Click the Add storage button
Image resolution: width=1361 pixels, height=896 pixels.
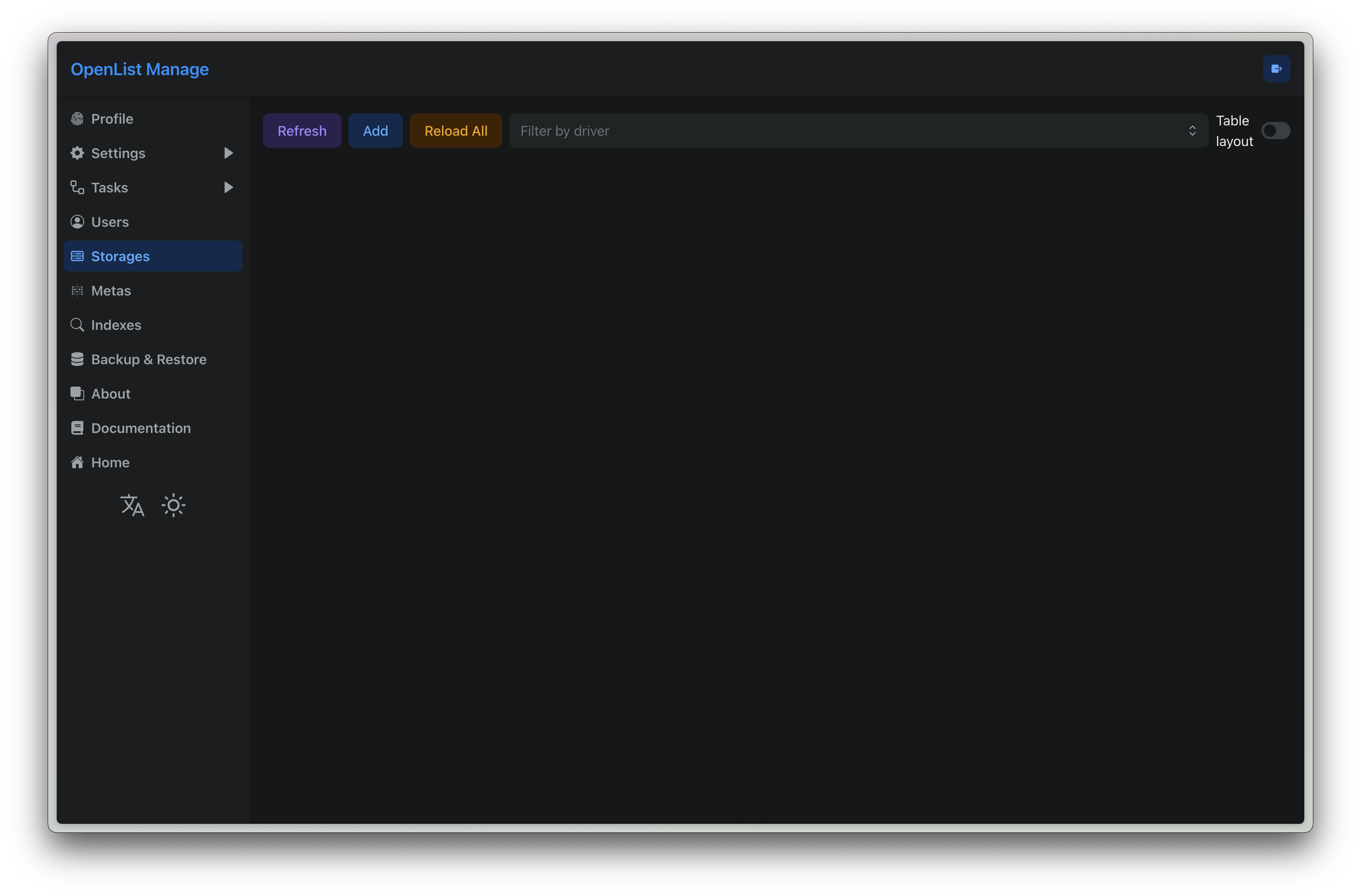point(375,131)
